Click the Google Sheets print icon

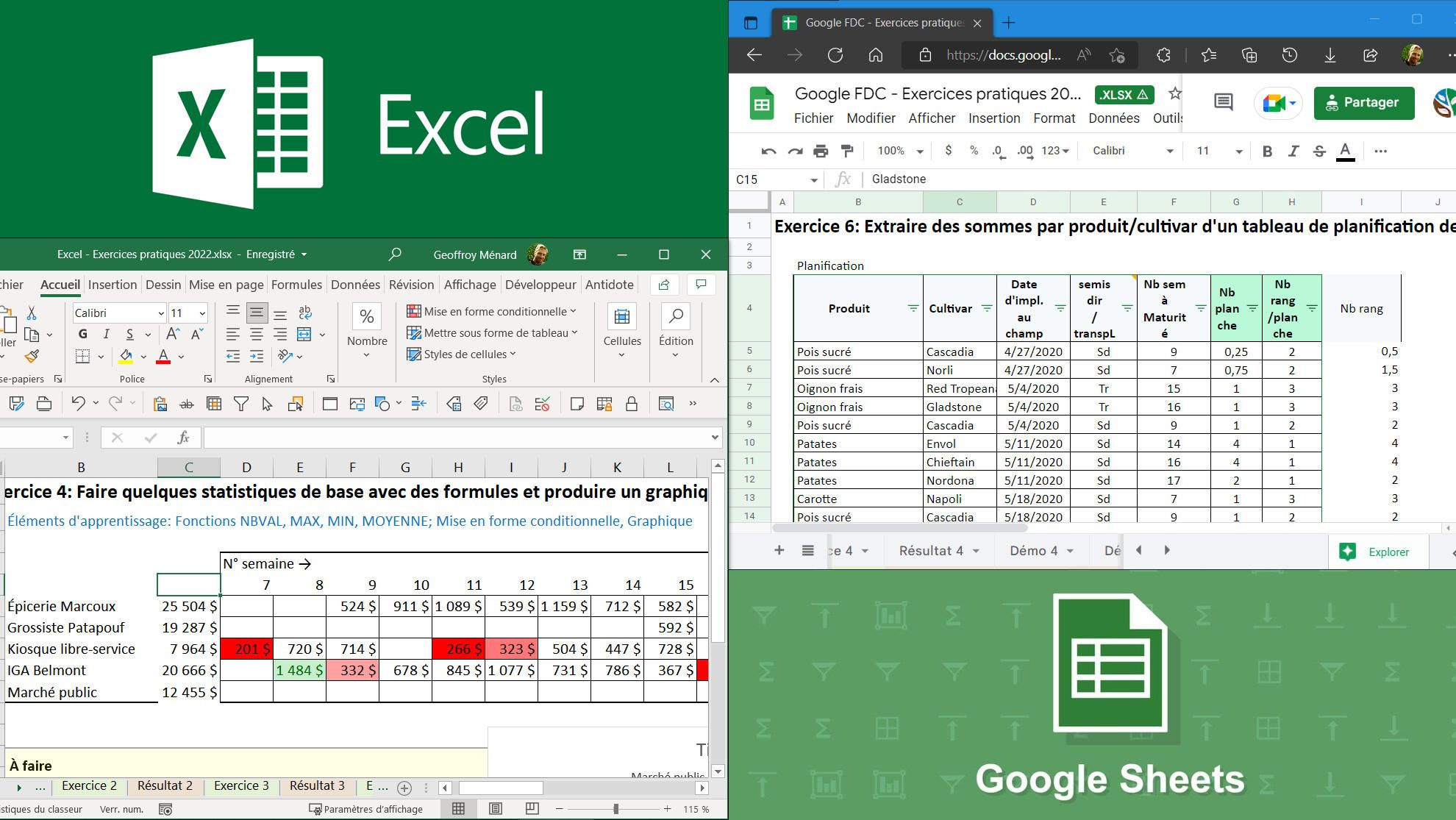pyautogui.click(x=821, y=151)
